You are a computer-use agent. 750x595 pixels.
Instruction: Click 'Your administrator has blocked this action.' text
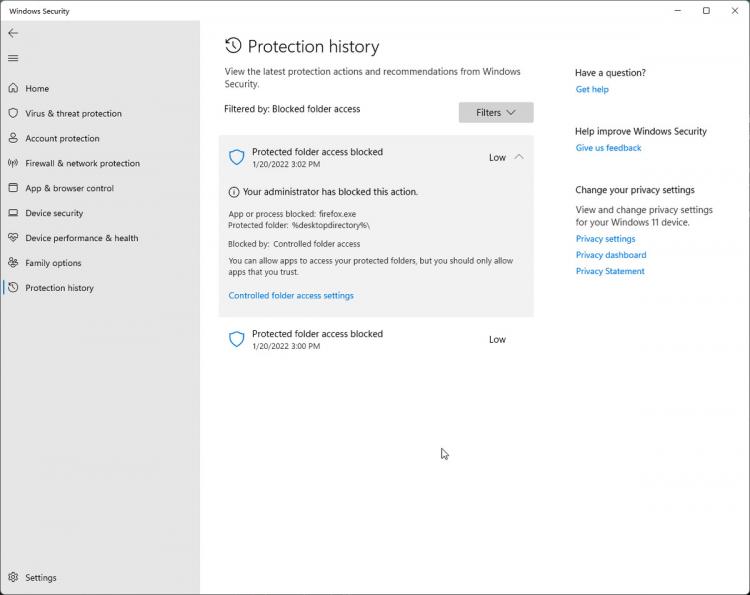tap(330, 192)
